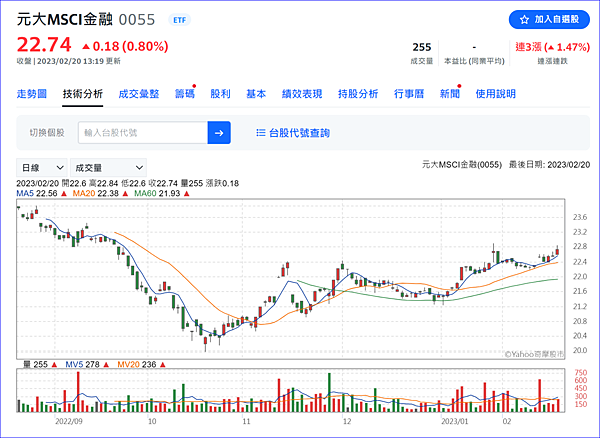
Task: Open the 使用說明 tab
Action: click(496, 94)
